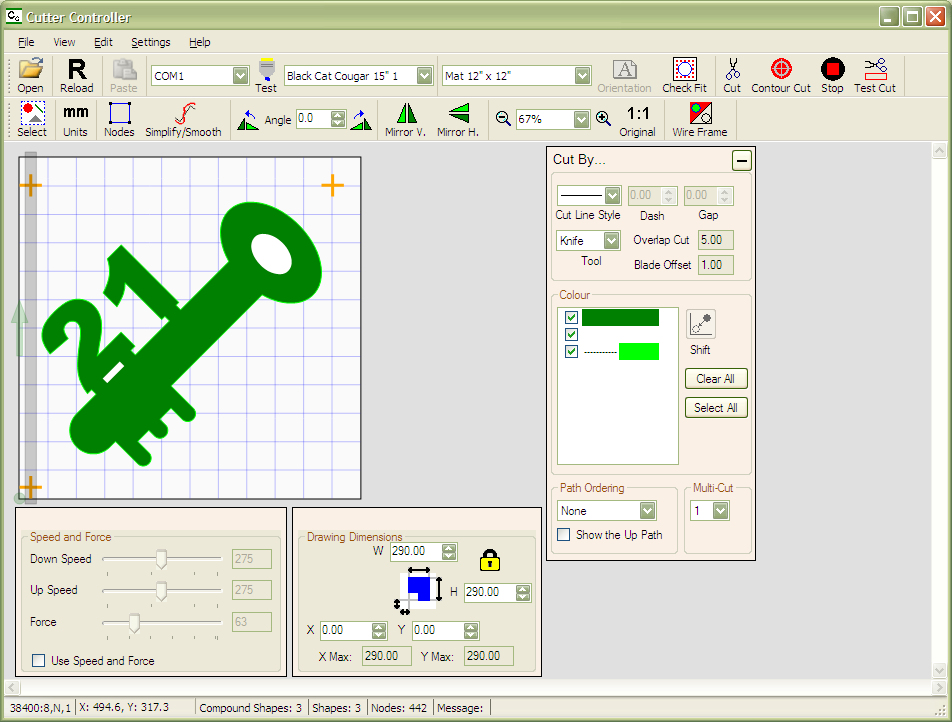Mirror the drawing horizontally
The width and height of the screenshot is (952, 722).
(x=458, y=120)
